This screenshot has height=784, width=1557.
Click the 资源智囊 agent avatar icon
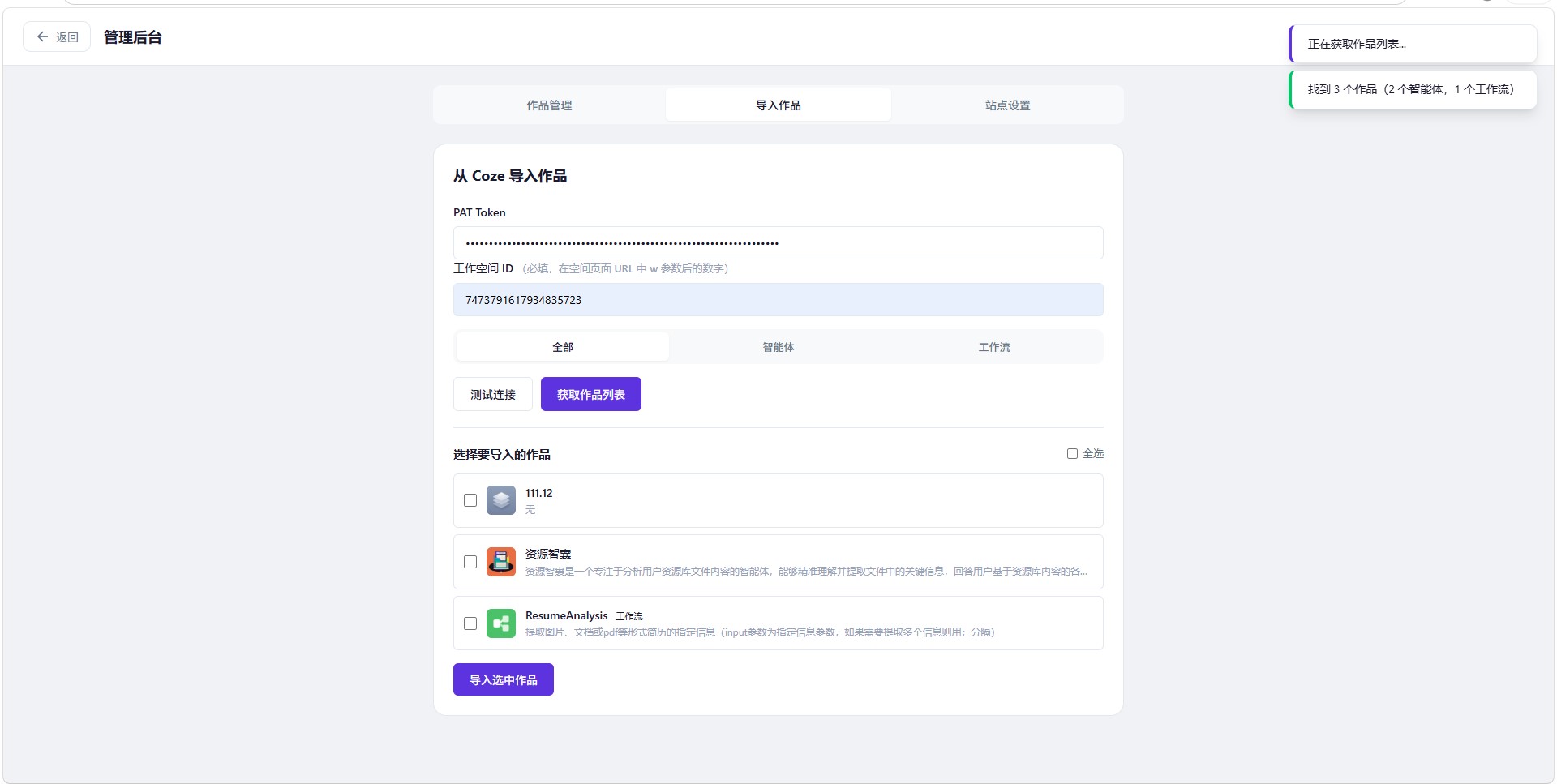[500, 562]
